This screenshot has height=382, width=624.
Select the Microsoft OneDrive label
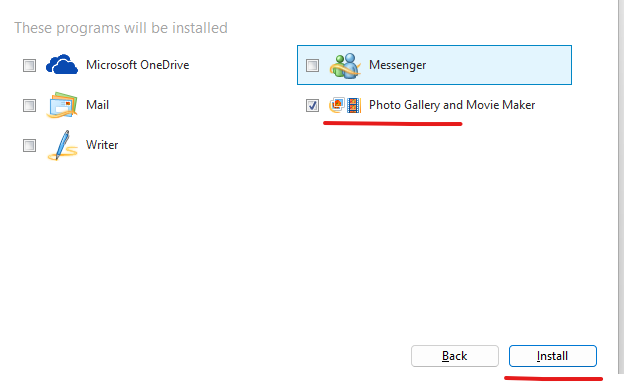coord(138,65)
